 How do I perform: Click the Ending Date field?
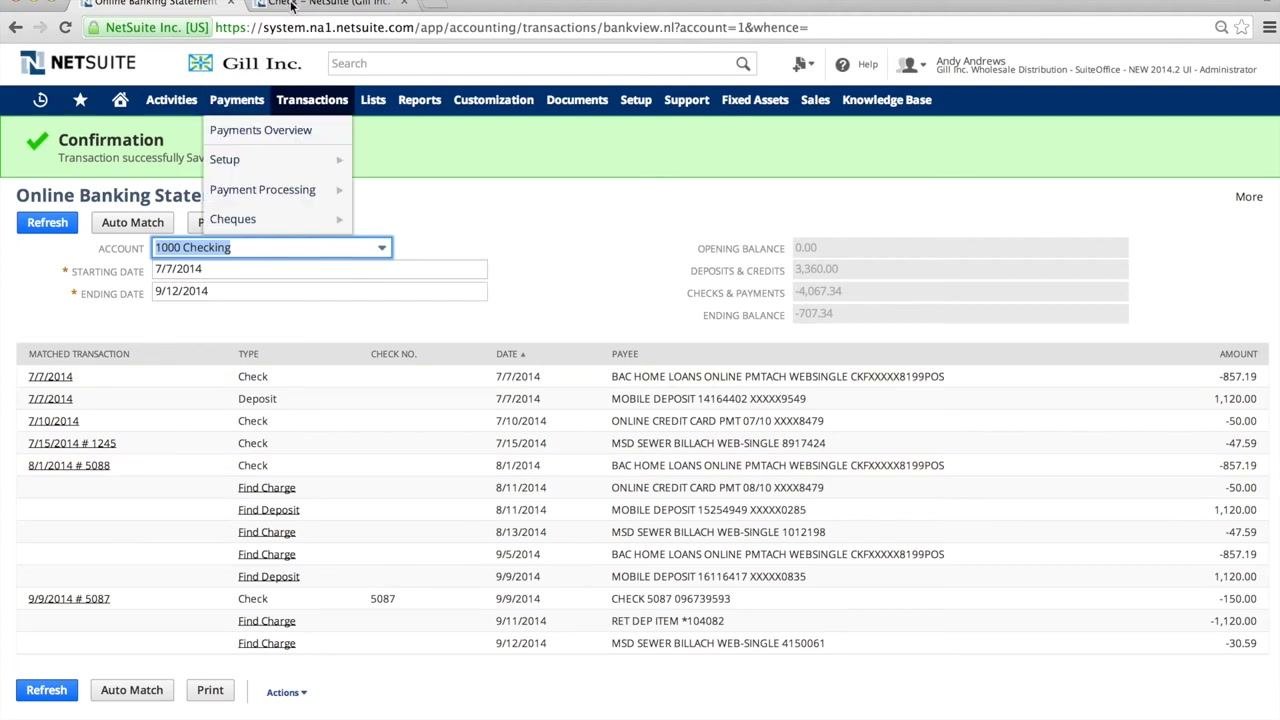point(319,291)
